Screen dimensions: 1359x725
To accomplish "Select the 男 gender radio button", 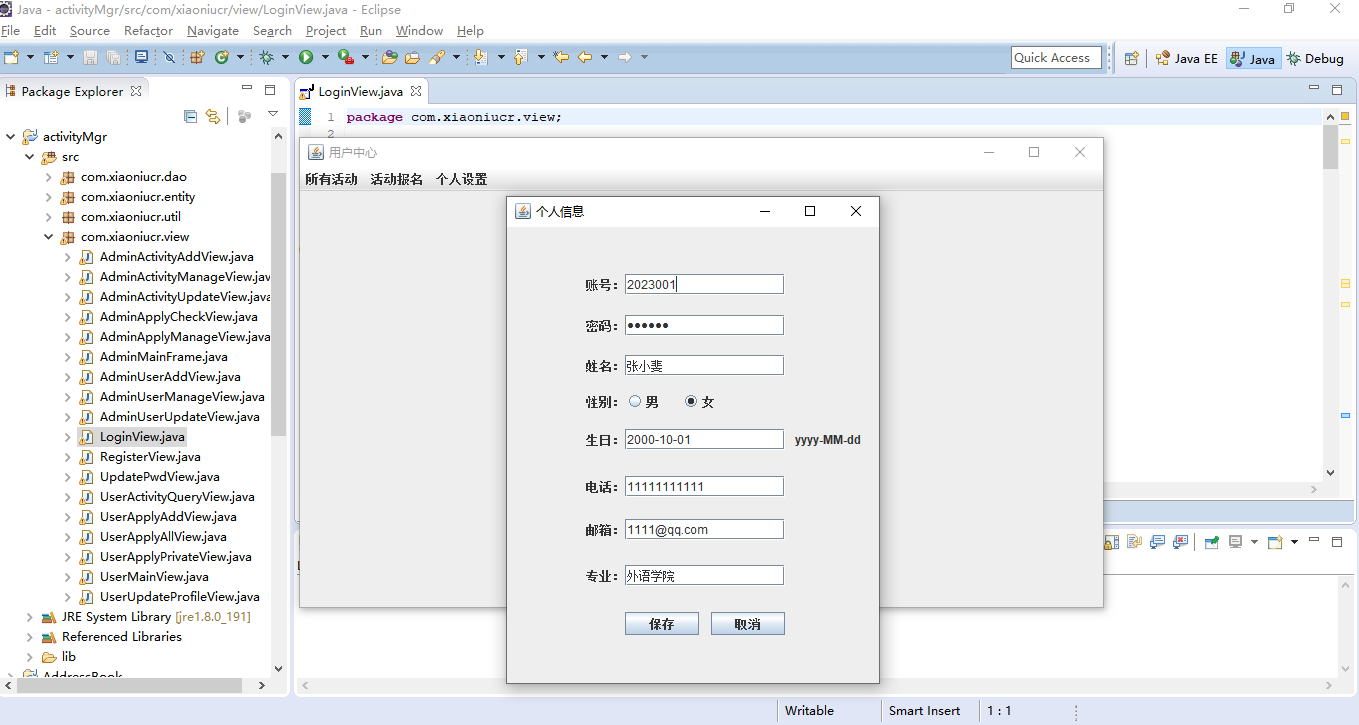I will point(635,402).
